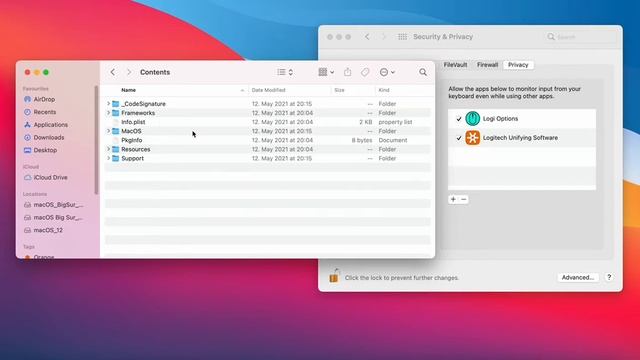Open Finder list view switcher
This screenshot has width=640, height=360.
point(285,72)
